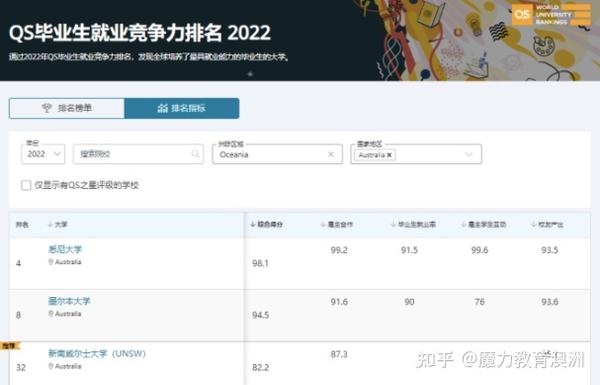Click the 推荐 badge on UNSW row

point(10,346)
